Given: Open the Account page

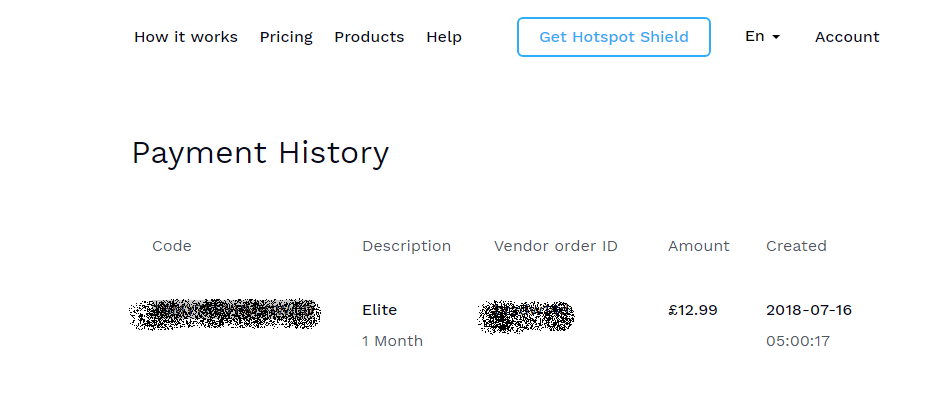Looking at the screenshot, I should 847,37.
